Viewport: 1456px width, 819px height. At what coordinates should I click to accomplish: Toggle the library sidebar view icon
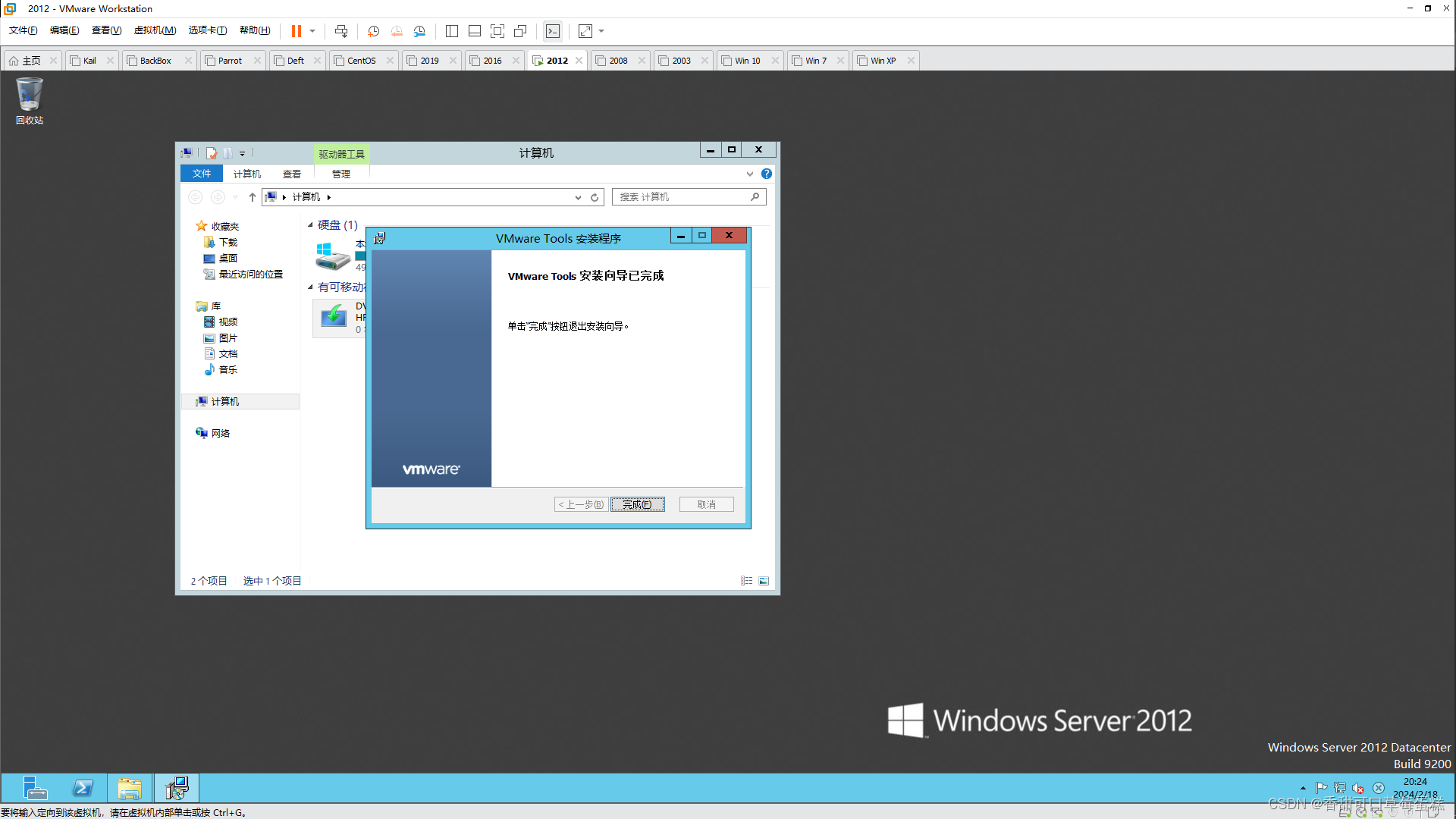pos(452,31)
